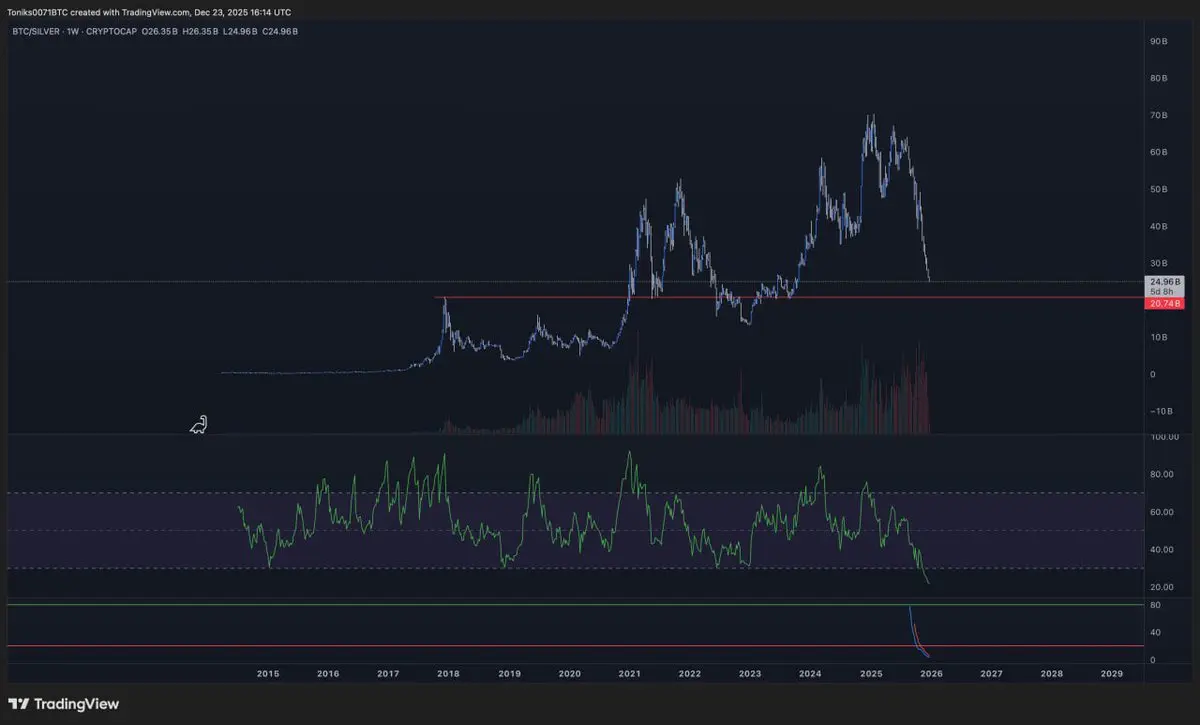Click the small dinosaur icon on chart
The height and width of the screenshot is (725, 1200).
199,425
